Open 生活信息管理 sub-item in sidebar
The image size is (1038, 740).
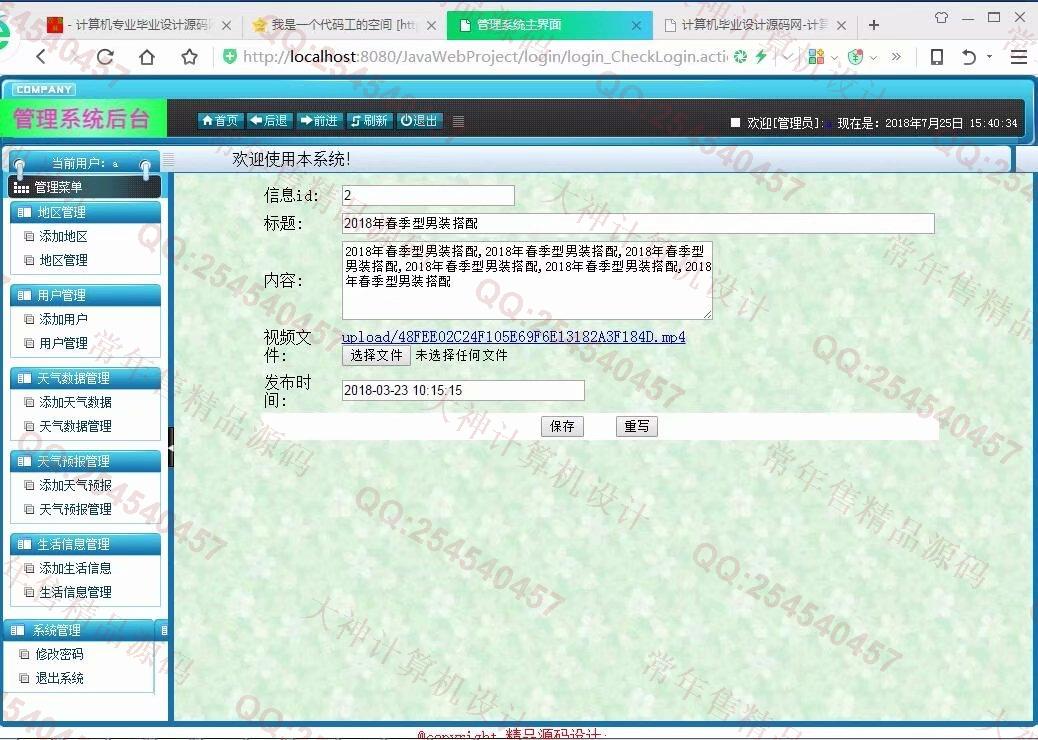pyautogui.click(x=75, y=592)
